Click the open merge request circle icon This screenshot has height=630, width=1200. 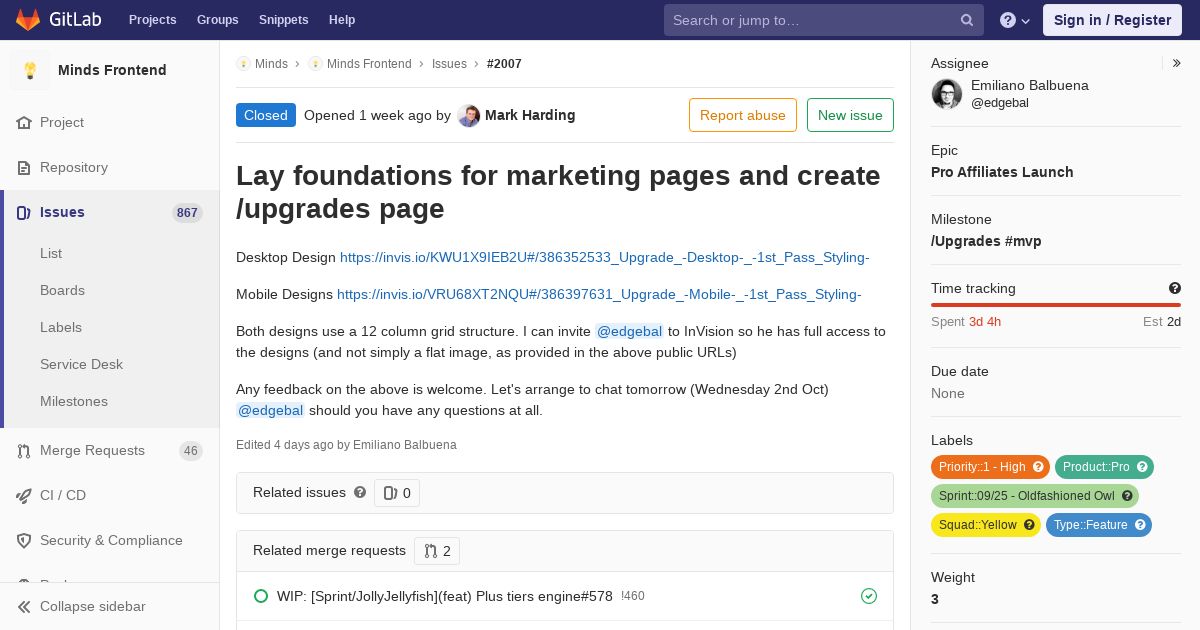(261, 596)
